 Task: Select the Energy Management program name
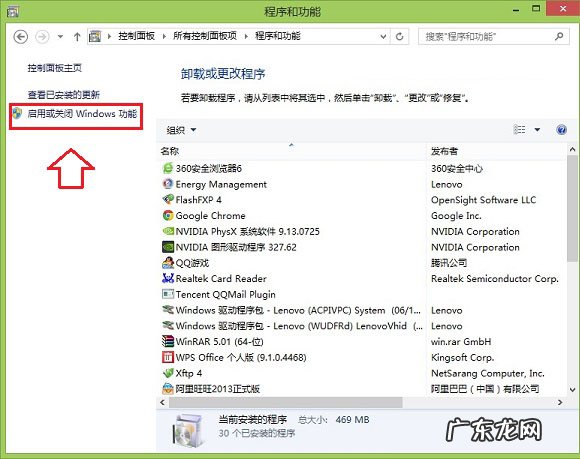[x=221, y=185]
